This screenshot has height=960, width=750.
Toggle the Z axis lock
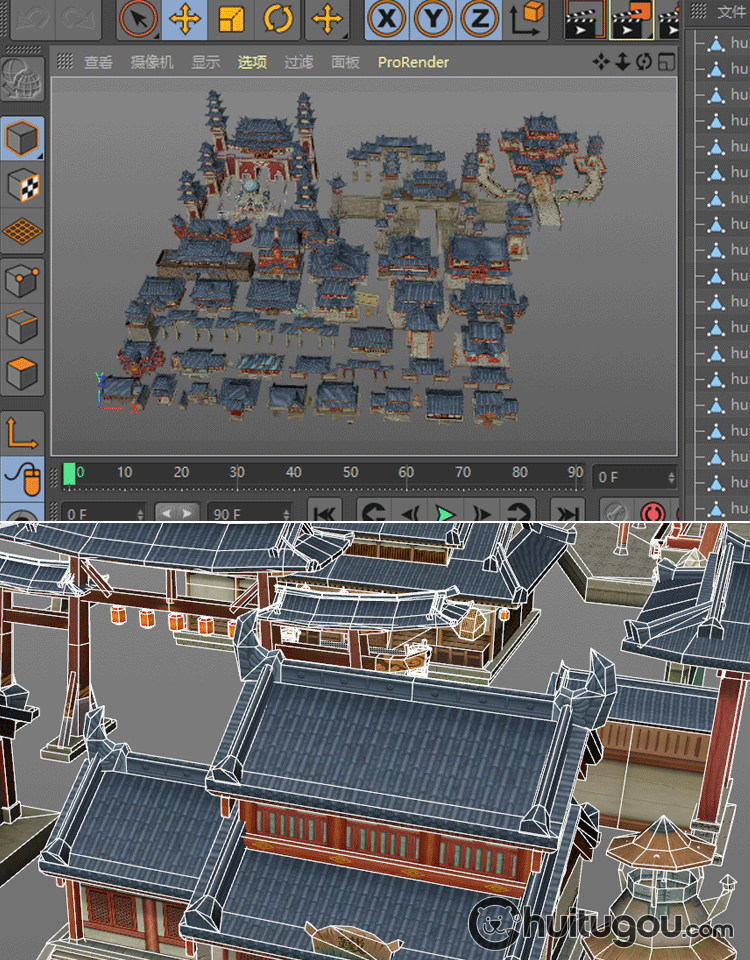480,19
